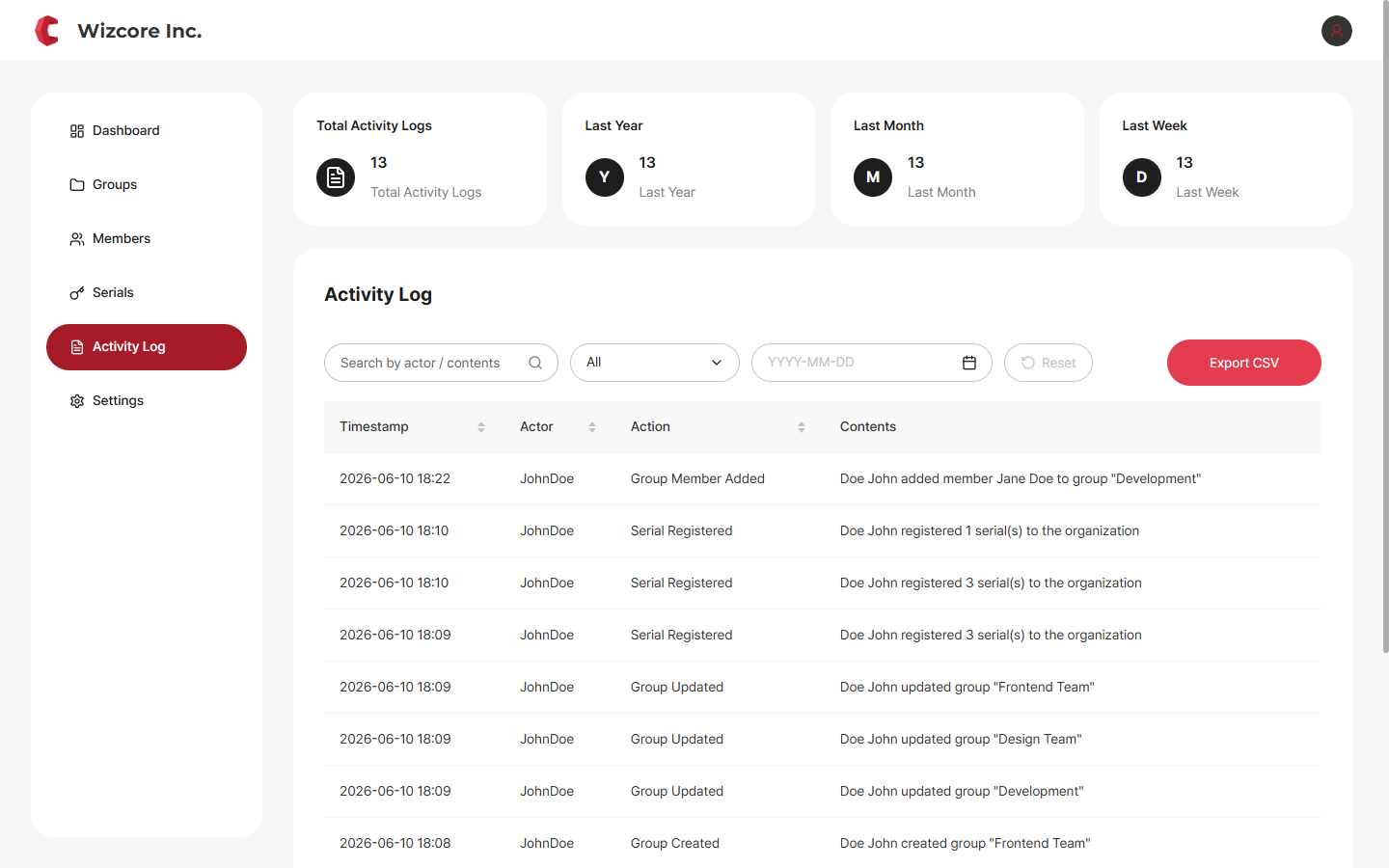Click the page vertical scrollbar

[x=1386, y=328]
